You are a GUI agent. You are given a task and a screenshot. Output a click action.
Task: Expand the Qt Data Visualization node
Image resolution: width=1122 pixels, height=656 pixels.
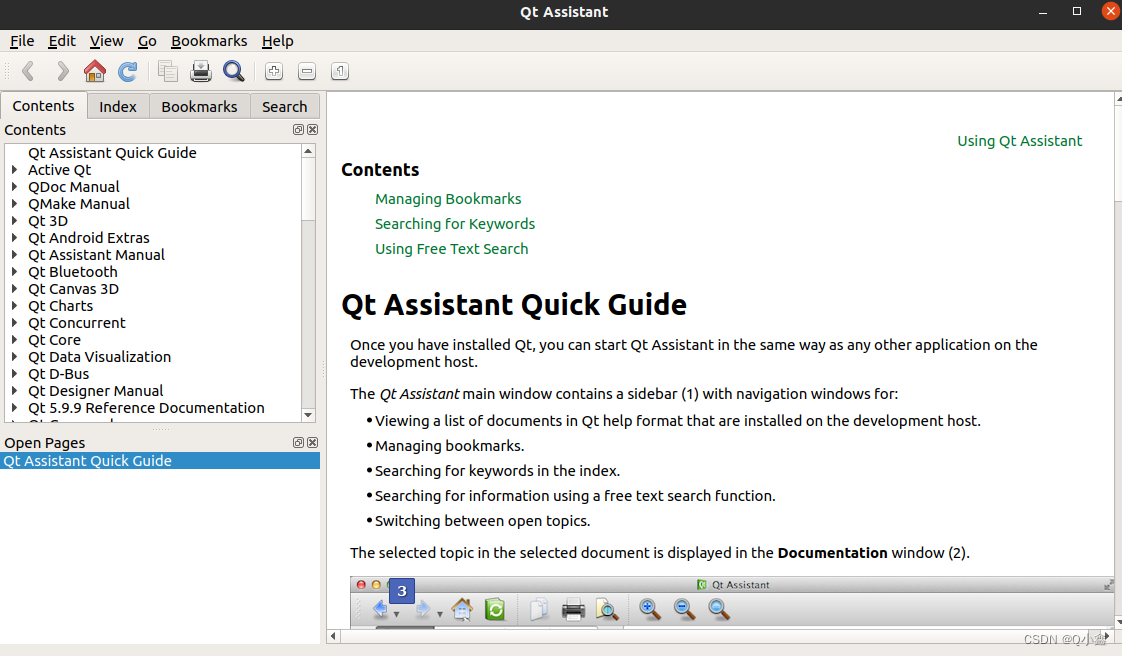click(x=14, y=357)
